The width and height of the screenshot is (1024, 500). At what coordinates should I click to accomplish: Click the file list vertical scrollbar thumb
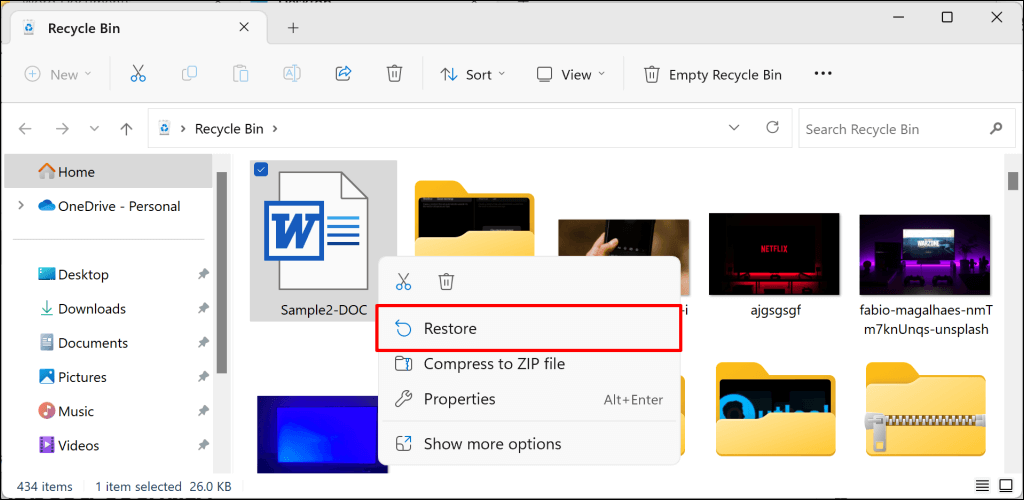point(1013,180)
